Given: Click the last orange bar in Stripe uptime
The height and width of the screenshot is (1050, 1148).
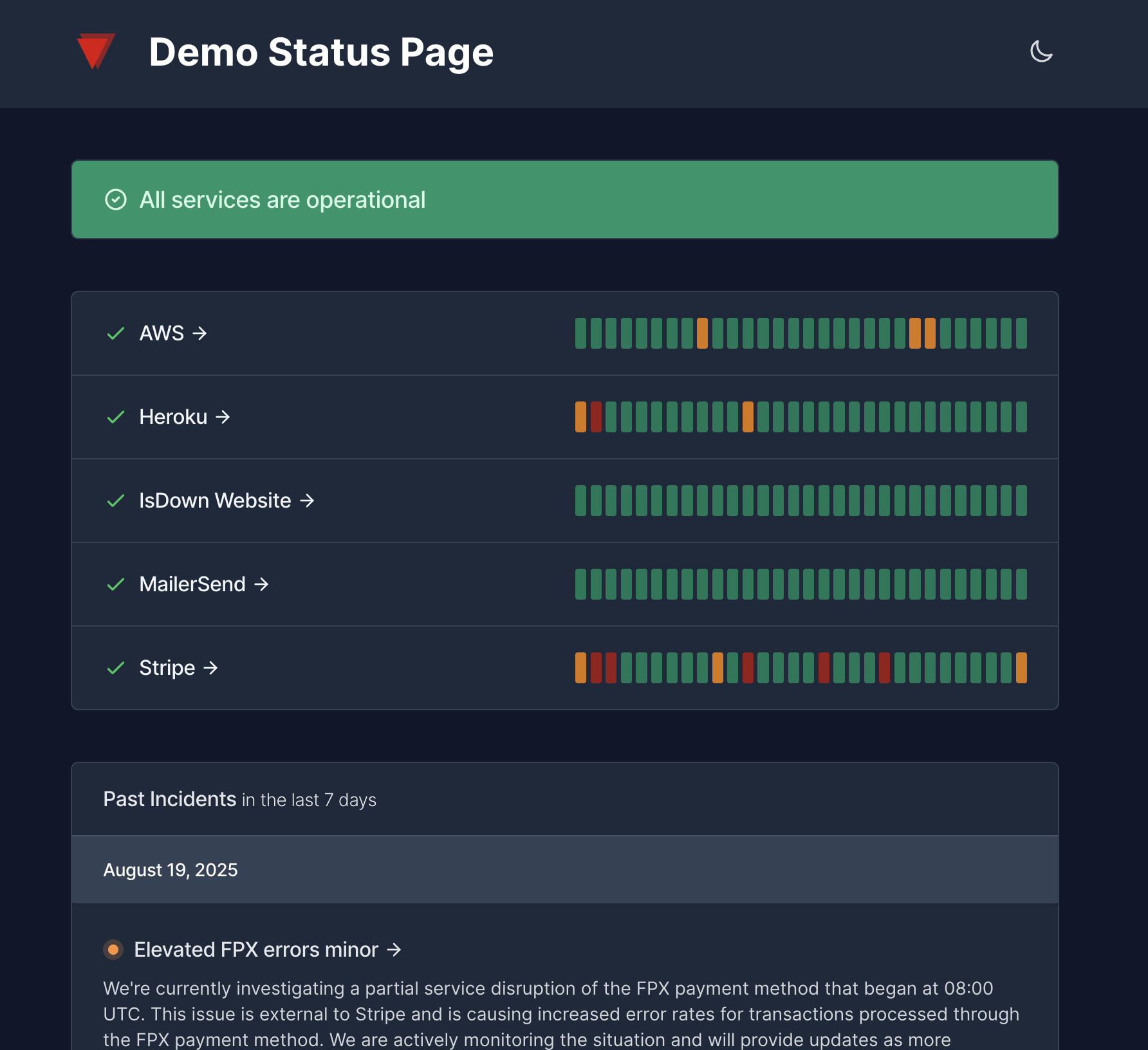Looking at the screenshot, I should [x=1021, y=668].
